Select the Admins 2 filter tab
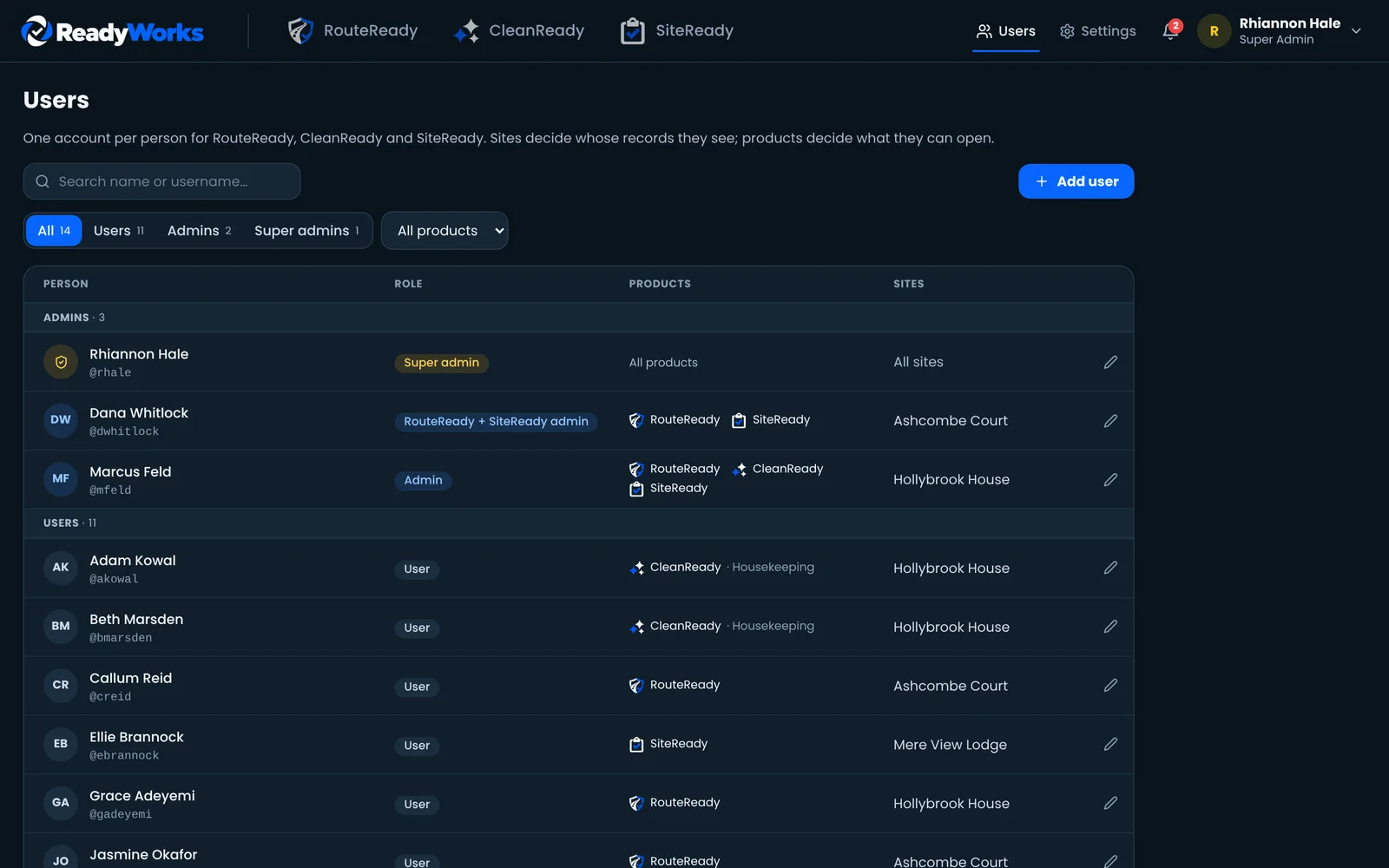1389x868 pixels. [x=200, y=231]
